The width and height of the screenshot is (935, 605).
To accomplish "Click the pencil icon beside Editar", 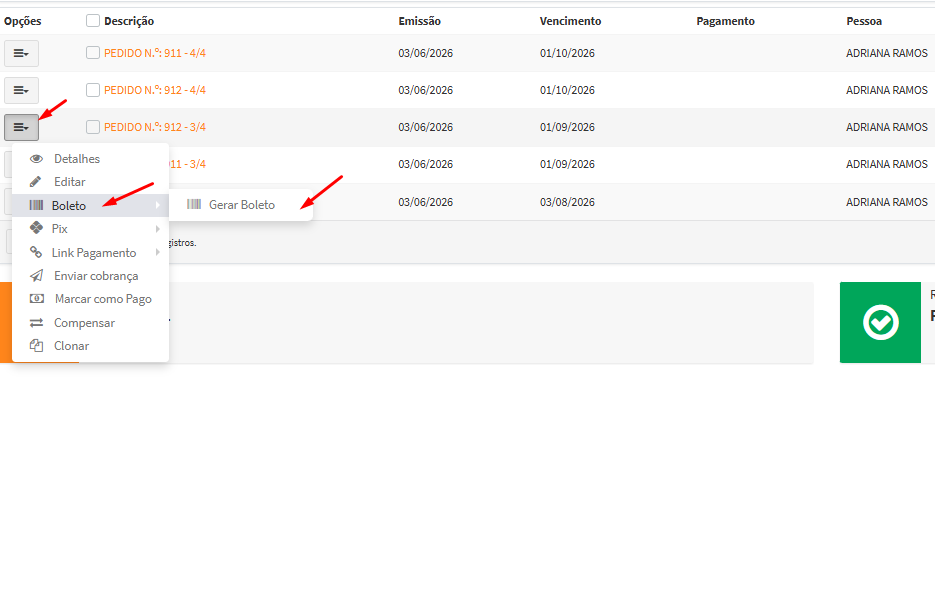I will [36, 182].
